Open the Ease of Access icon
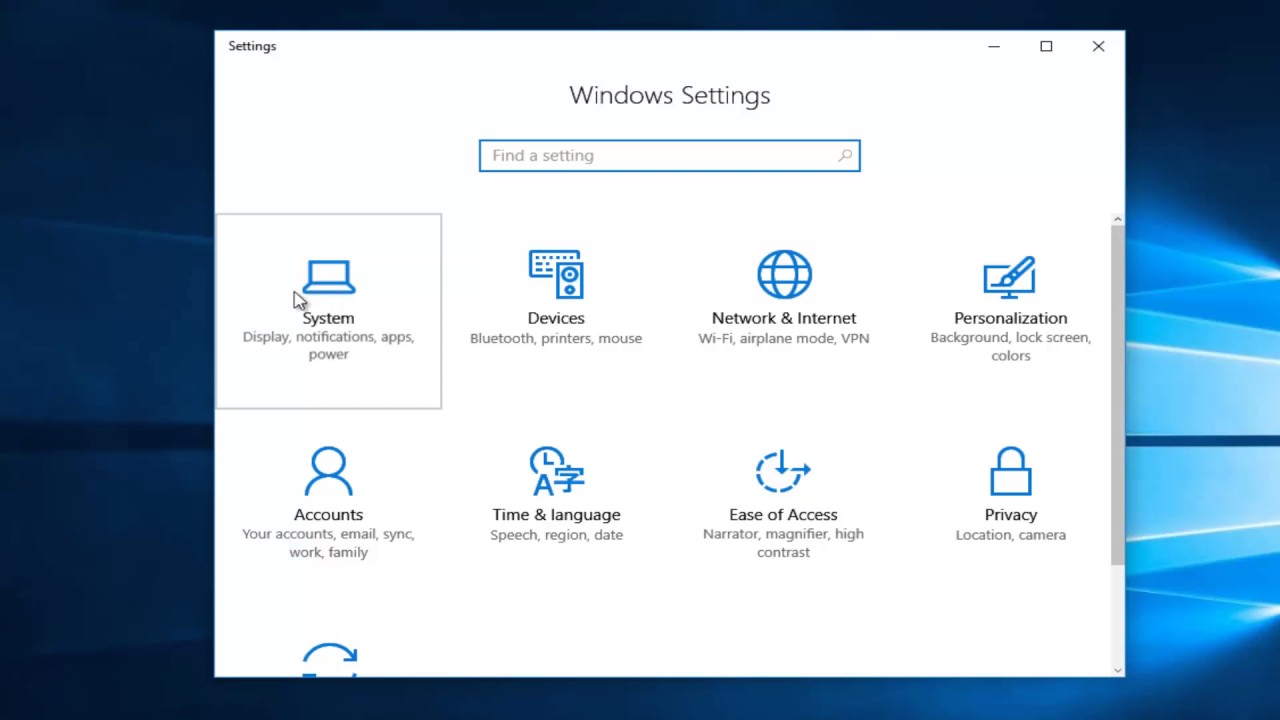Viewport: 1280px width, 720px height. [783, 471]
